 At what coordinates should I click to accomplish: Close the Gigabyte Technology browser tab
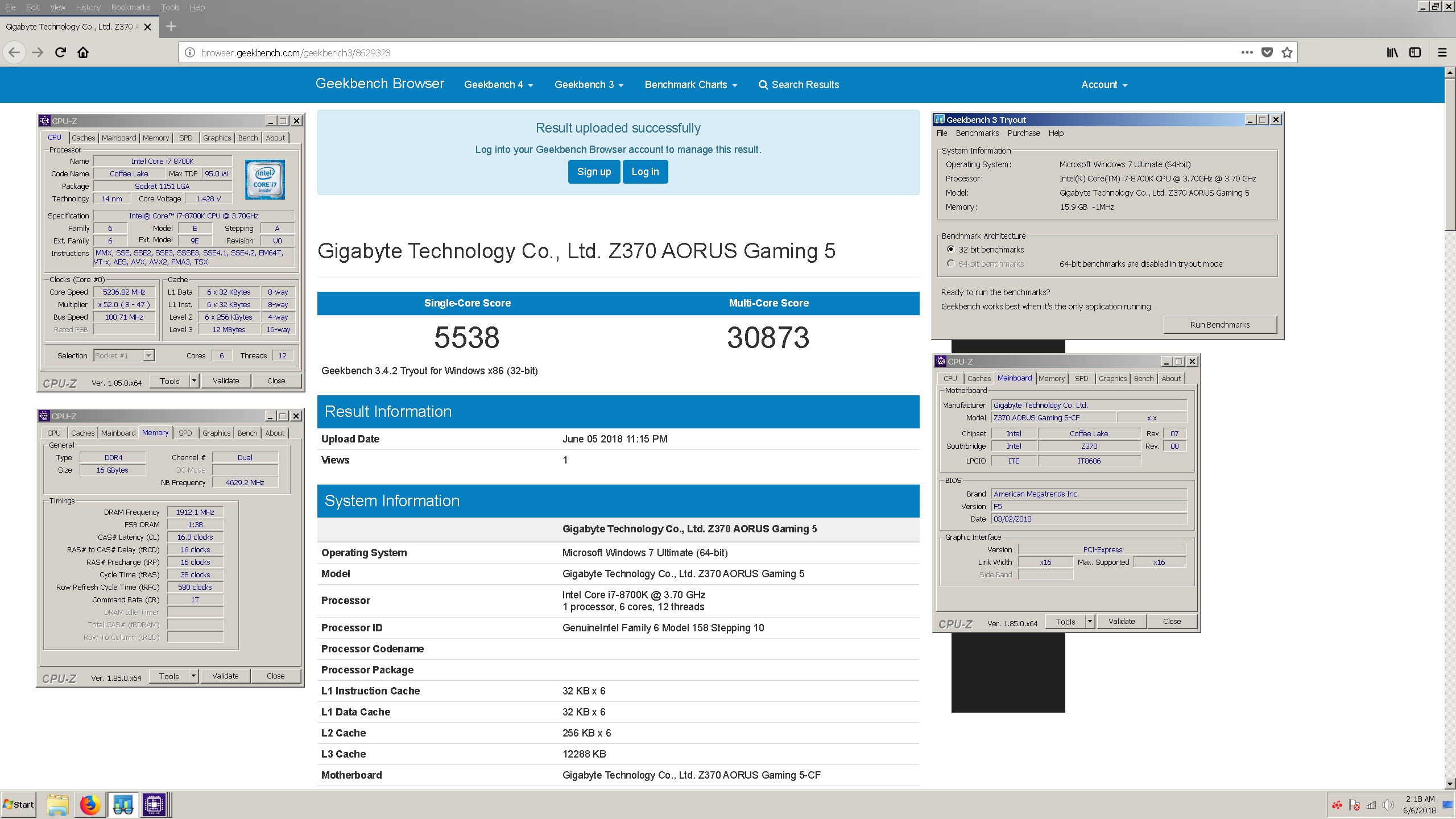147,27
